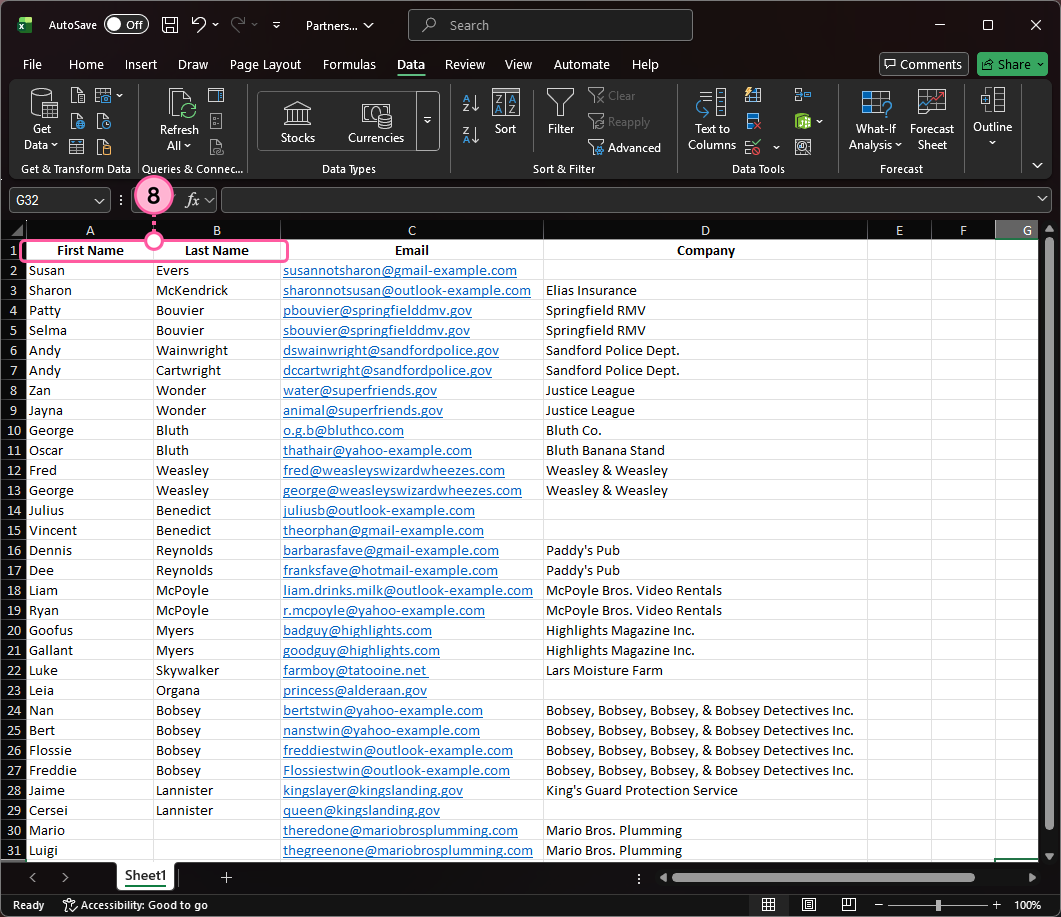Expand the Get Data dropdown

[42, 145]
